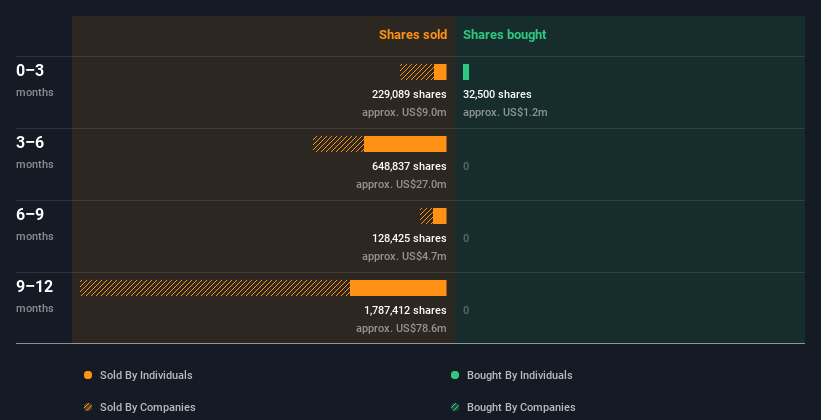Viewport: 821px width, 420px height.
Task: Click the hatched 3–6 months company sold bar
Action: click(x=338, y=144)
